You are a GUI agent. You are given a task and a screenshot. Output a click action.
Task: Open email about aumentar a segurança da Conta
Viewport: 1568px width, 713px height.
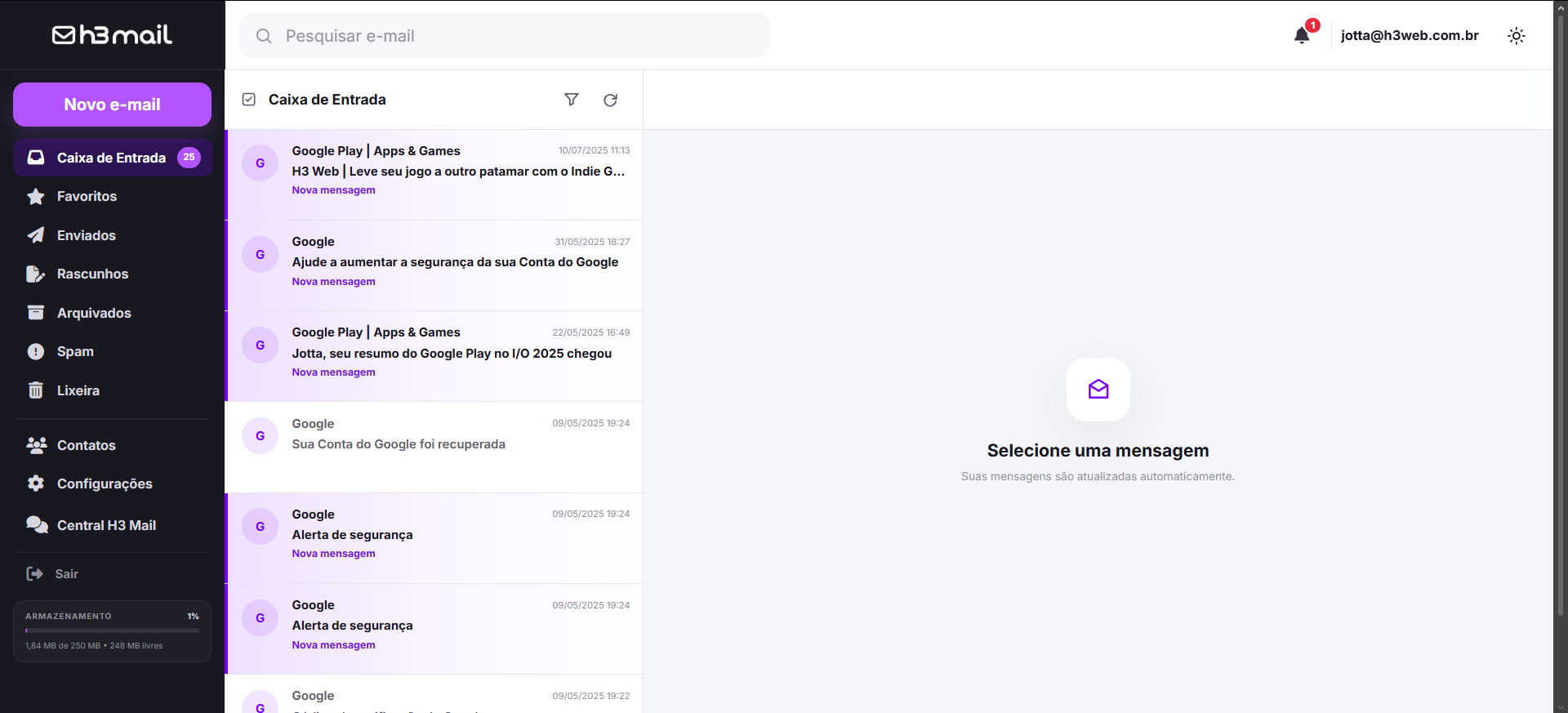click(x=434, y=265)
